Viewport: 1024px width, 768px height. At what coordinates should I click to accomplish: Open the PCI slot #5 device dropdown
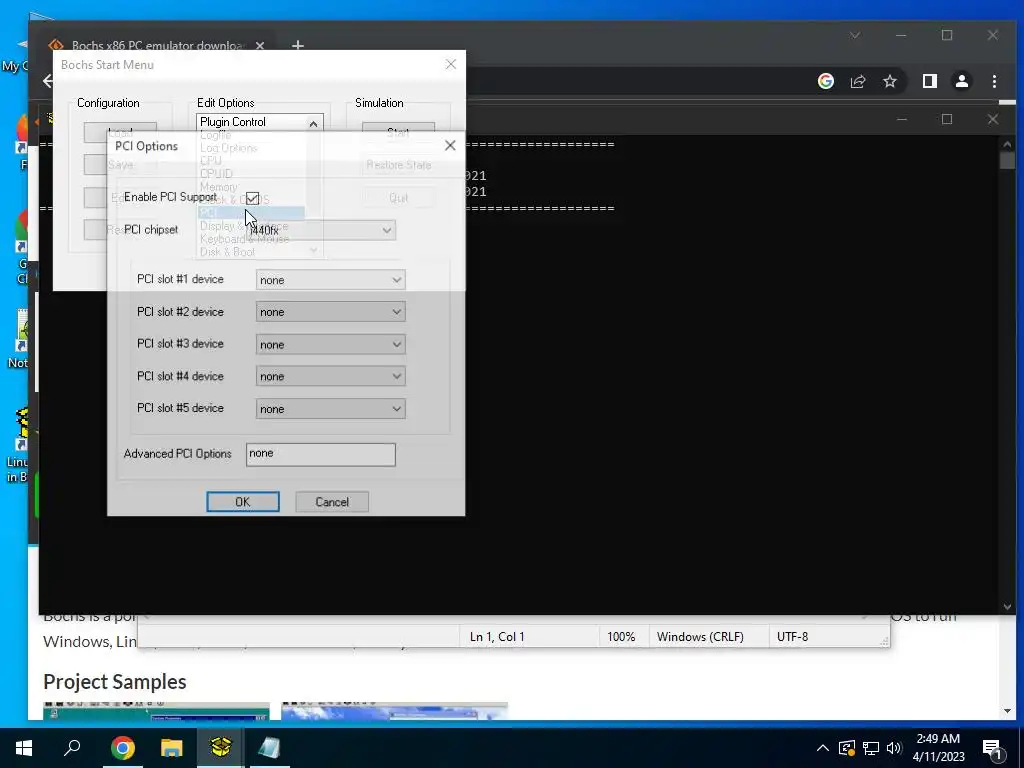tap(330, 409)
